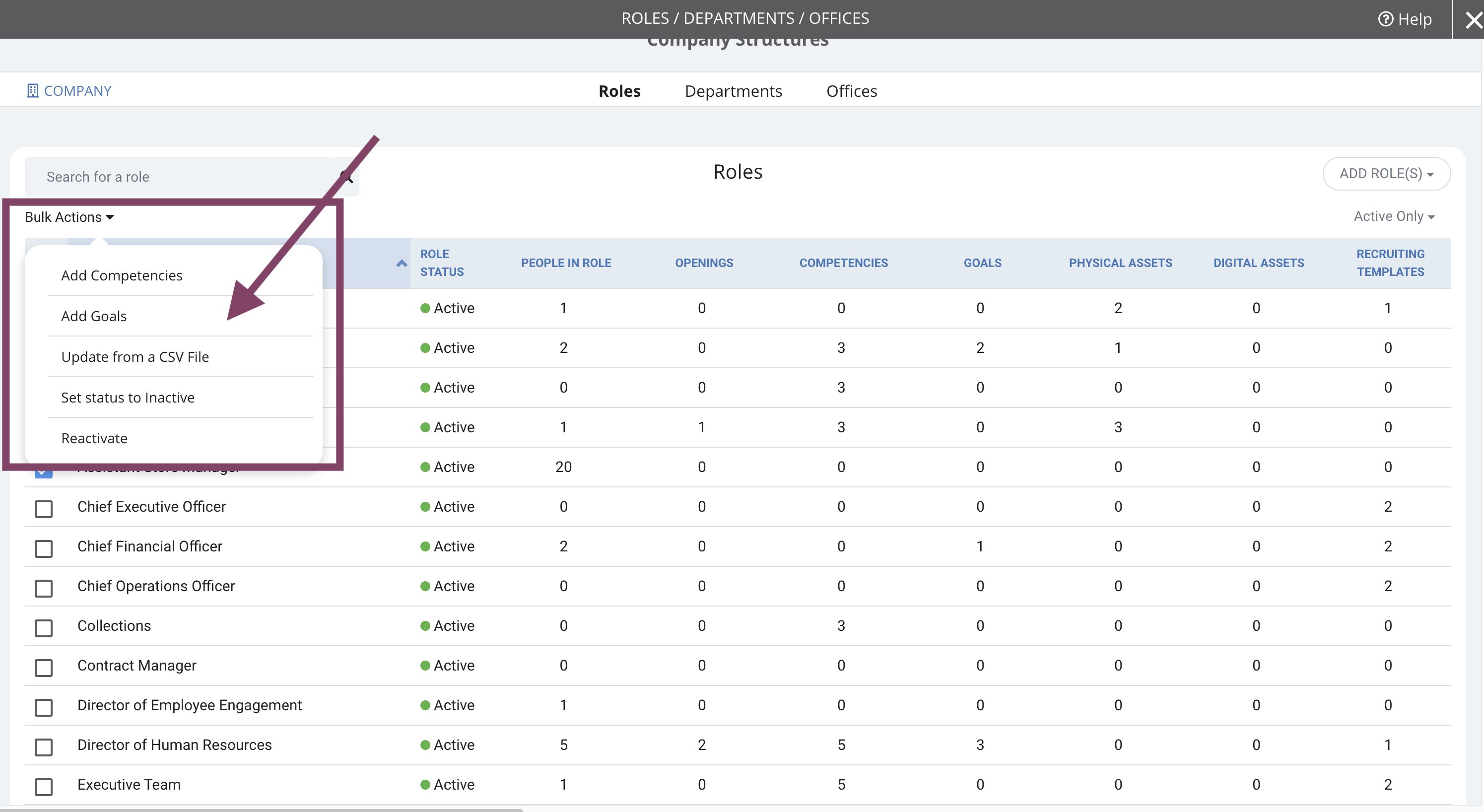Sort by PHYSICAL ASSETS column header

pyautogui.click(x=1120, y=263)
